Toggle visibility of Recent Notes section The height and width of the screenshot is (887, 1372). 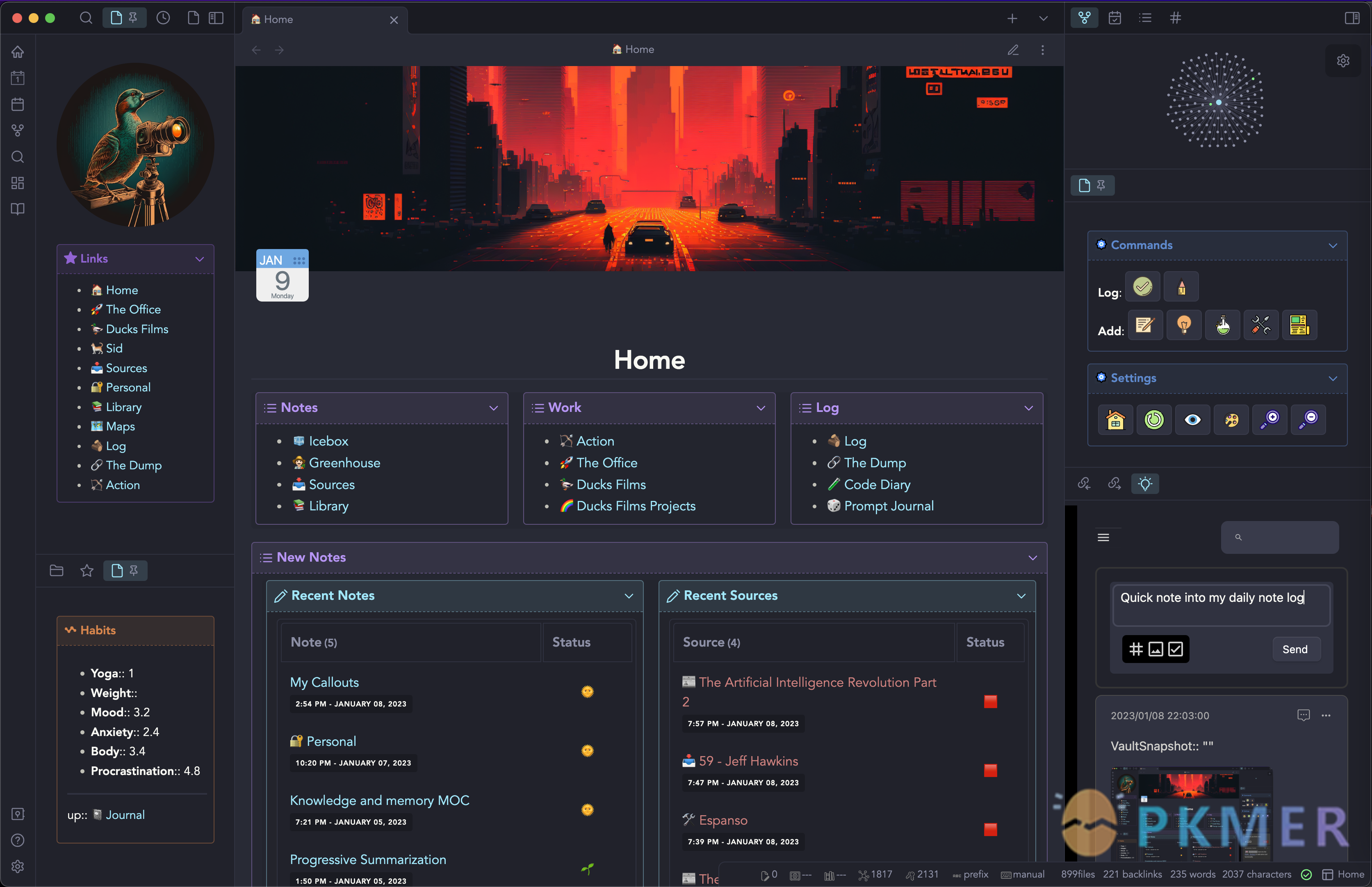pyautogui.click(x=629, y=595)
